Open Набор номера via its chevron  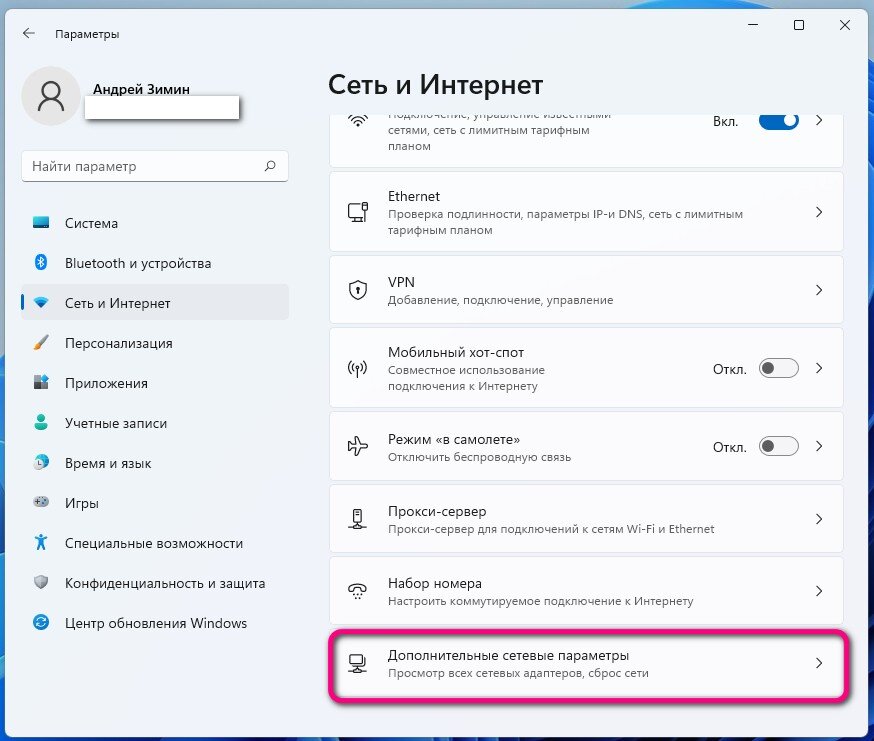(x=819, y=591)
